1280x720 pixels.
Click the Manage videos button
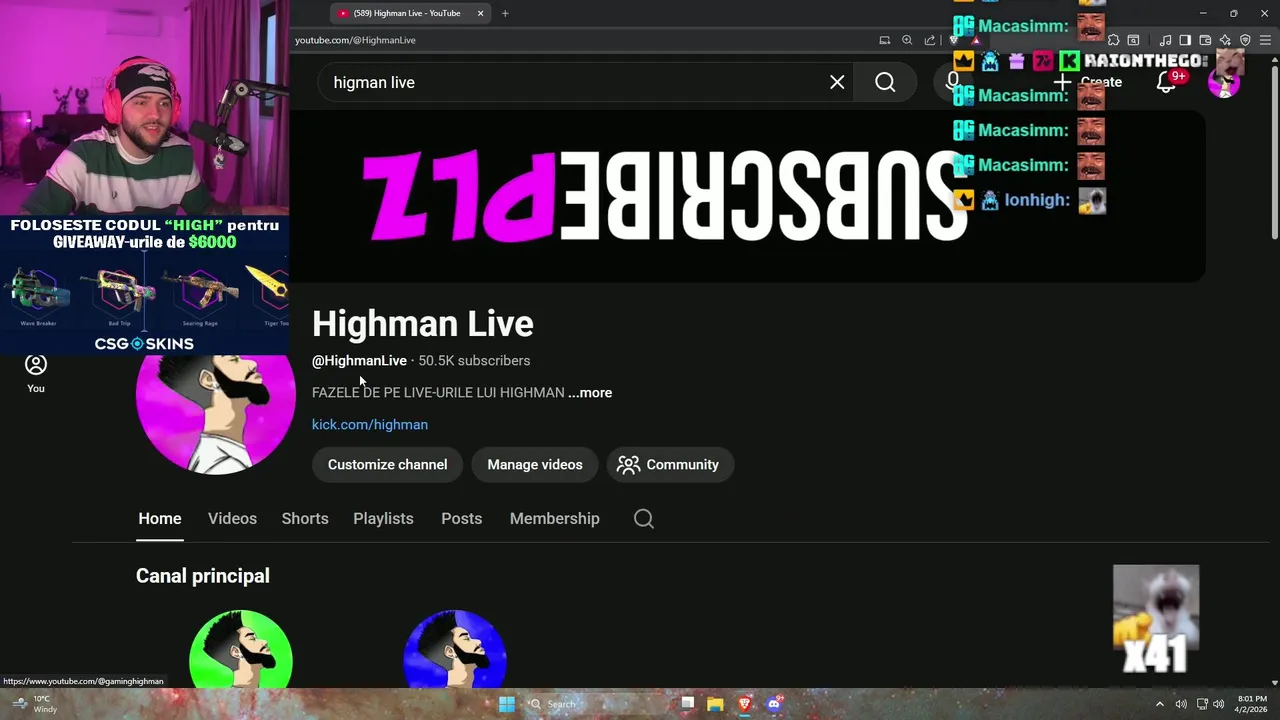pyautogui.click(x=535, y=464)
